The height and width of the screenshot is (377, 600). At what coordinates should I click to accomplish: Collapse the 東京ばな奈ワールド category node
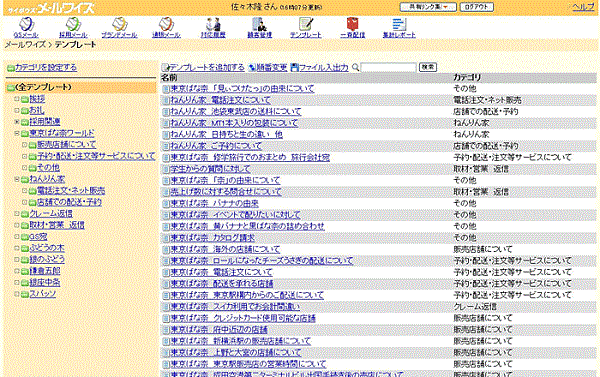pyautogui.click(x=17, y=133)
